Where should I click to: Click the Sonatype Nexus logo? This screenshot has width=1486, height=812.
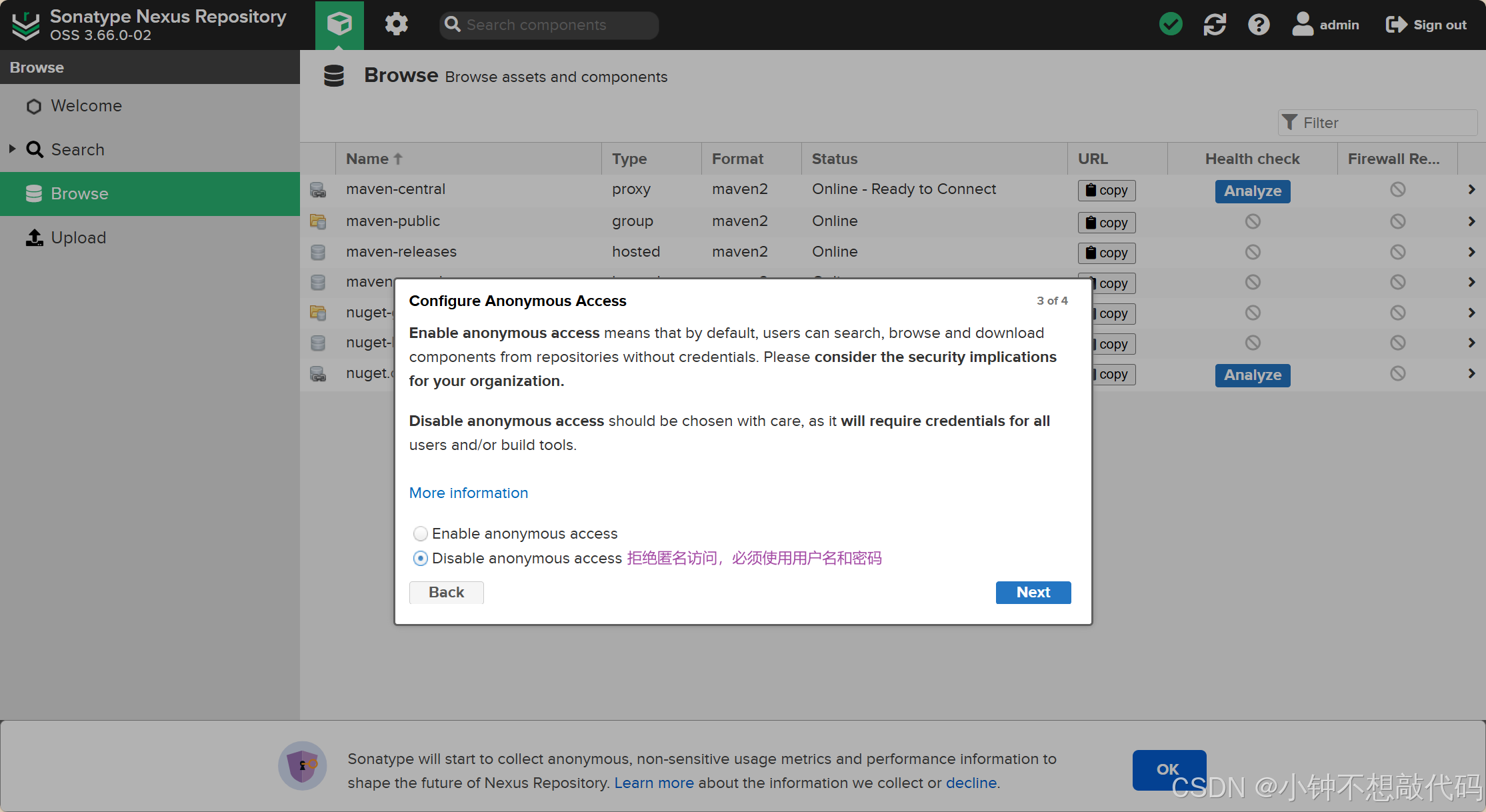point(26,25)
